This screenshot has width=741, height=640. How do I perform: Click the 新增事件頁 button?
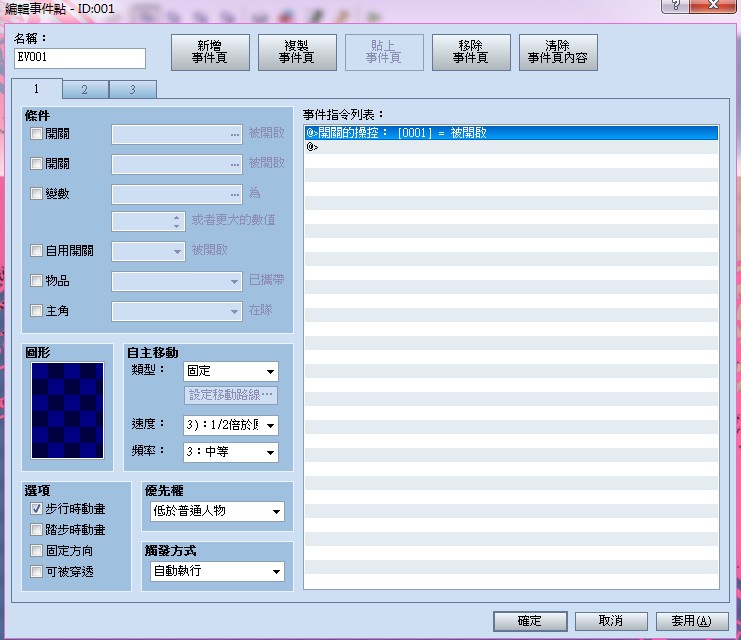pos(210,52)
